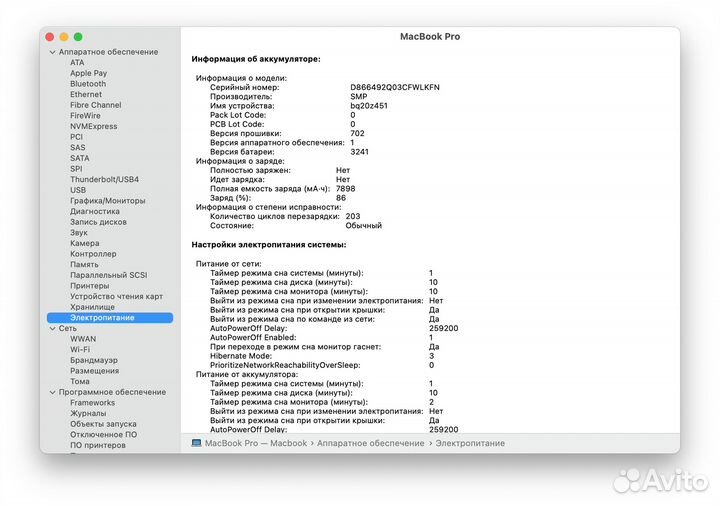Select Принтеры in the sidebar

[90, 286]
